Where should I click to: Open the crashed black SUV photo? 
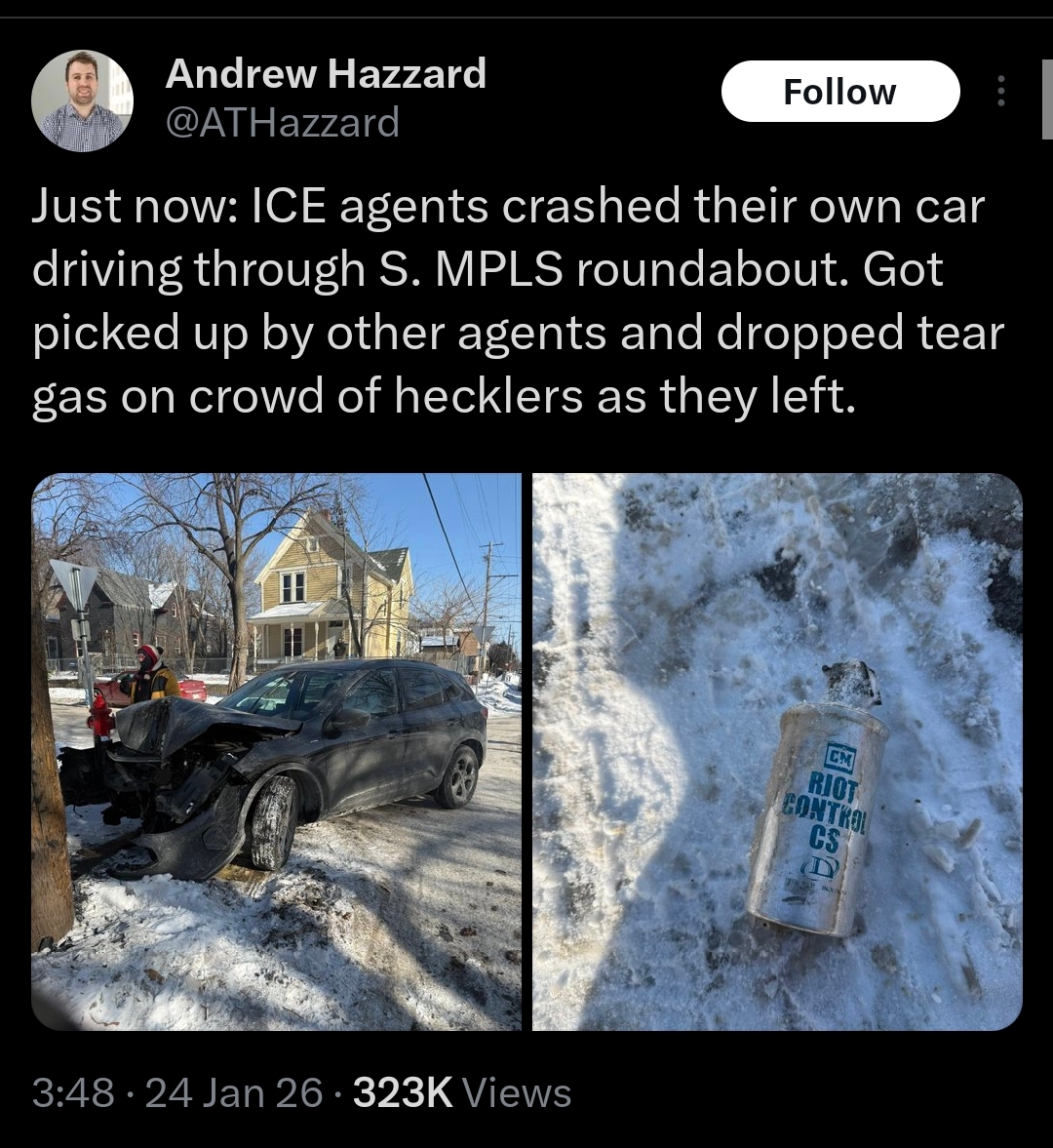(277, 752)
